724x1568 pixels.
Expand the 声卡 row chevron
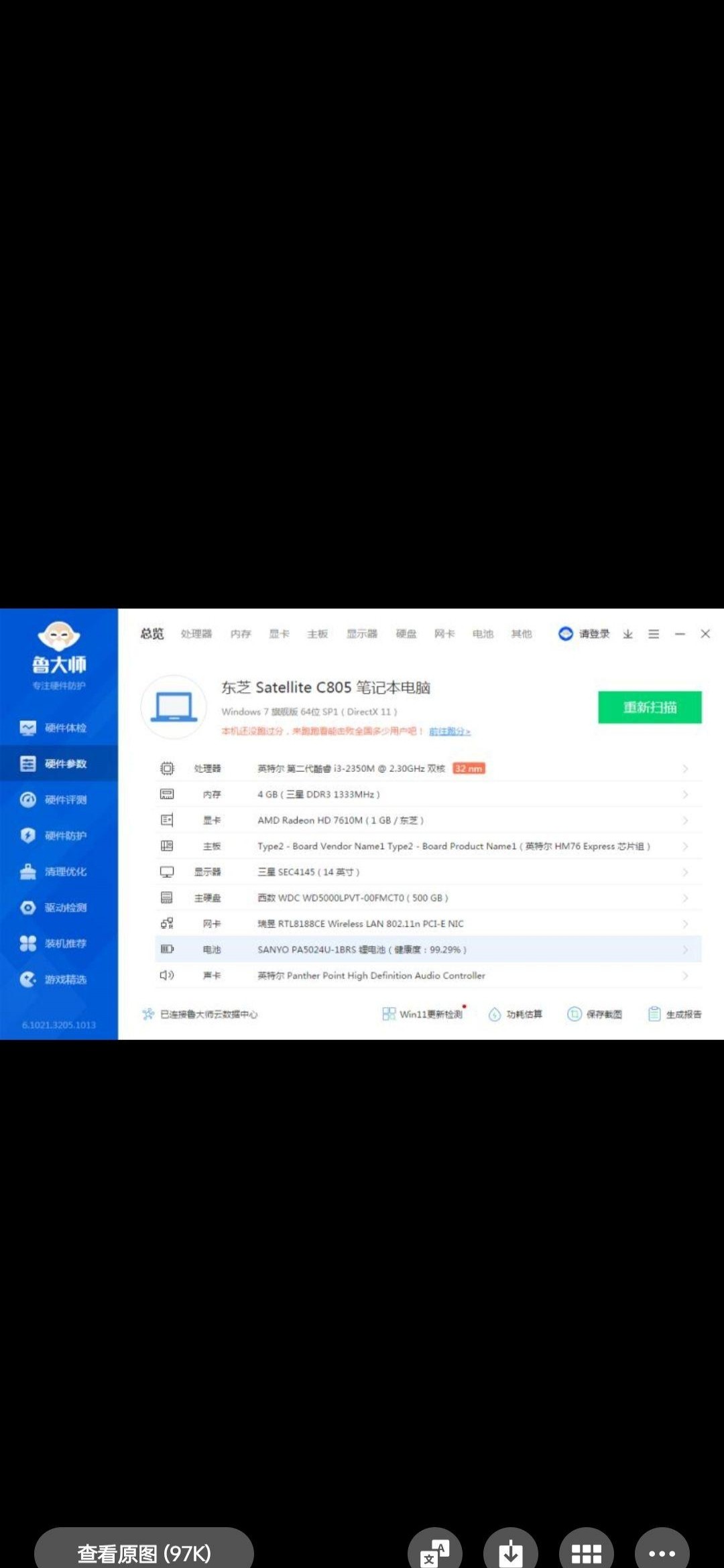point(685,976)
